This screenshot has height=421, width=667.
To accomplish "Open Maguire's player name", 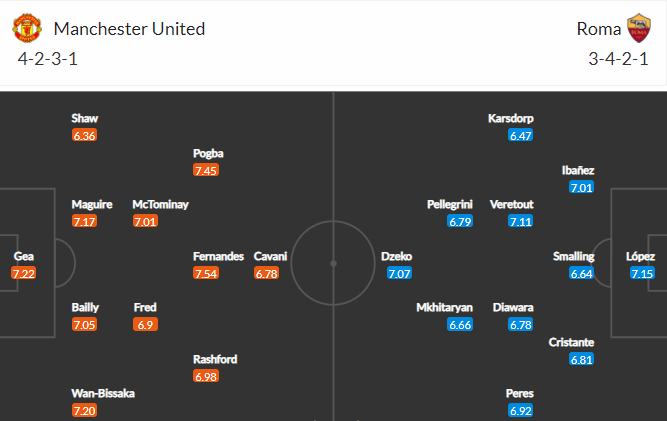I will point(92,205).
